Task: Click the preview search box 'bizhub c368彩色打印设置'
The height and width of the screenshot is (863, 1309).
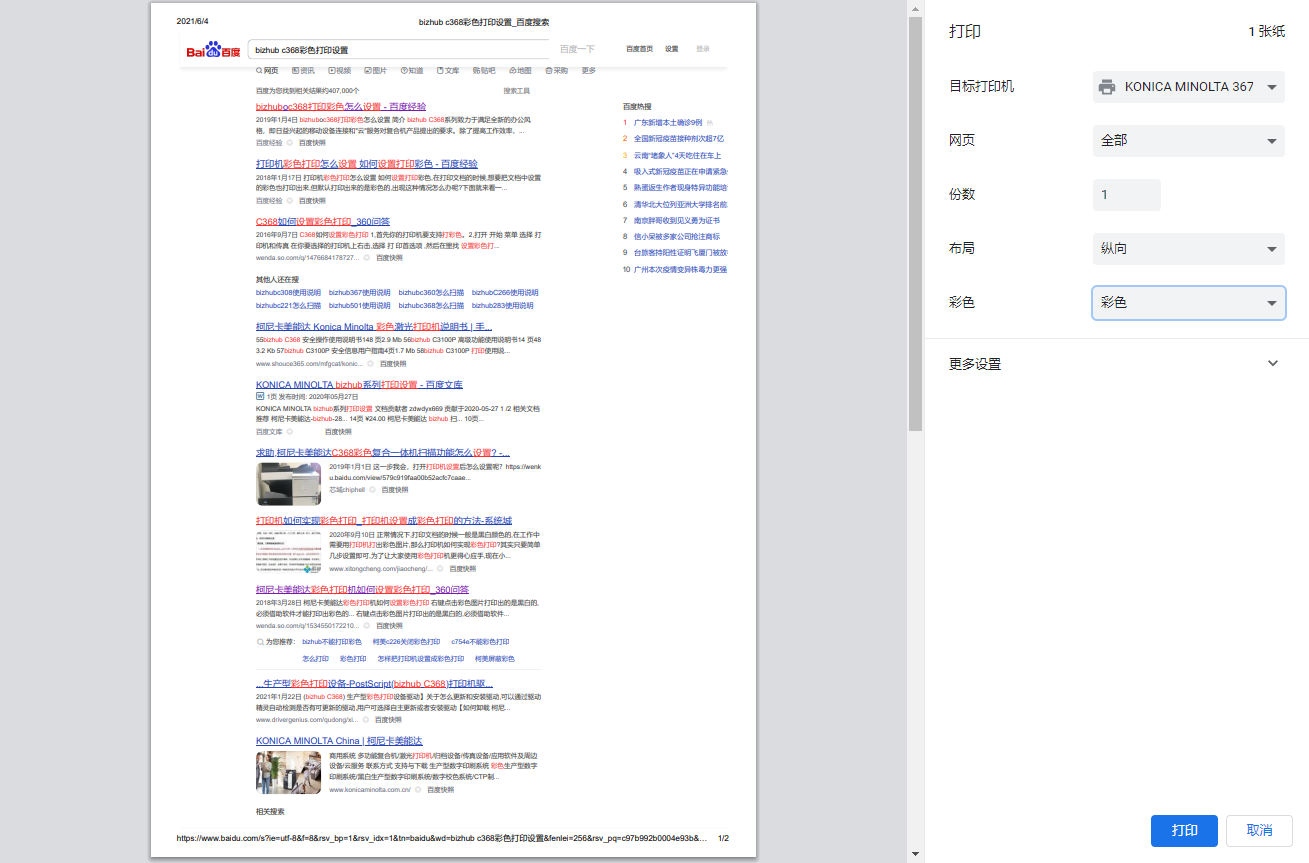Action: [x=400, y=49]
